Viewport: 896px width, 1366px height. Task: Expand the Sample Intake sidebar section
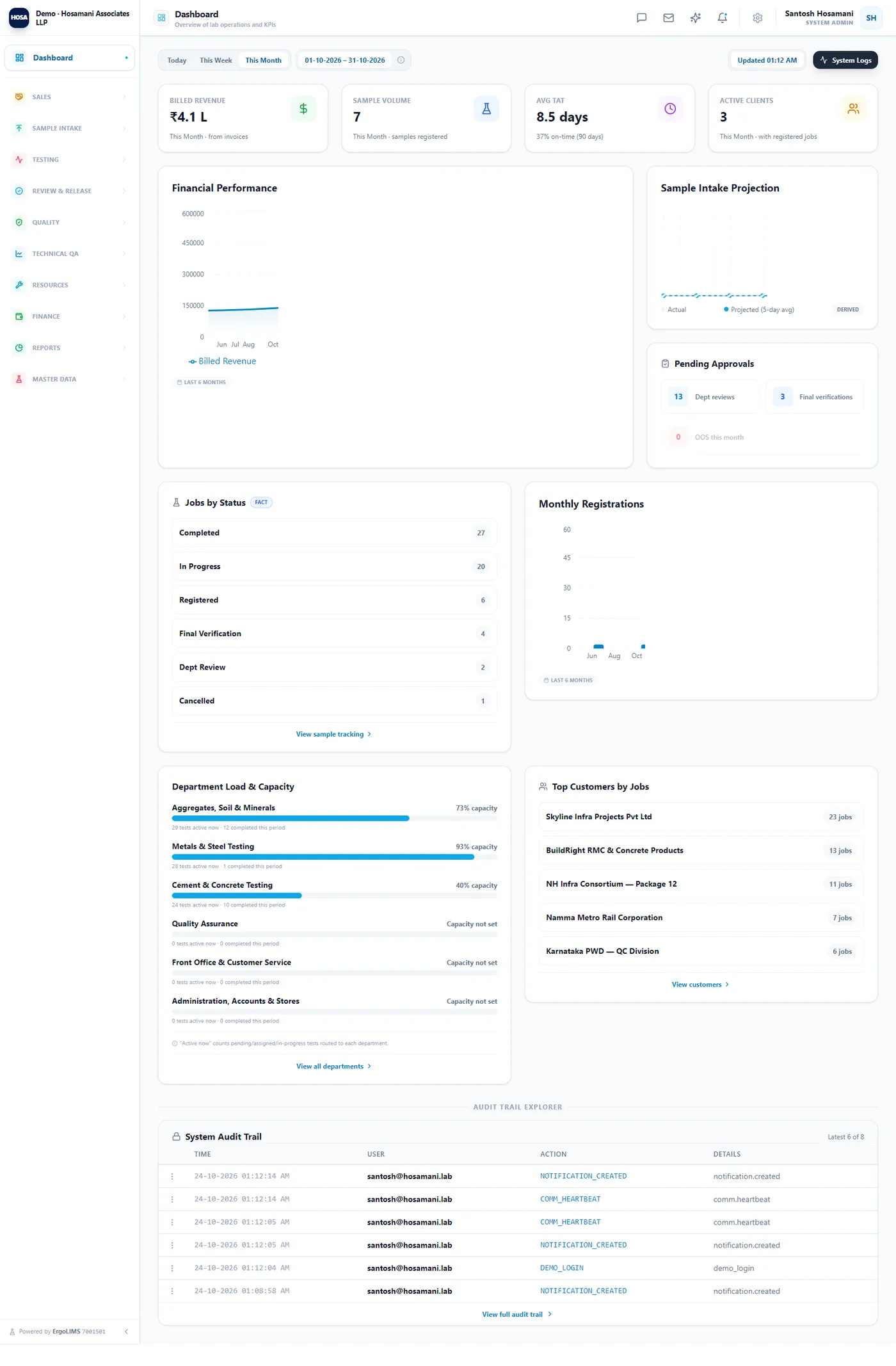pyautogui.click(x=70, y=129)
